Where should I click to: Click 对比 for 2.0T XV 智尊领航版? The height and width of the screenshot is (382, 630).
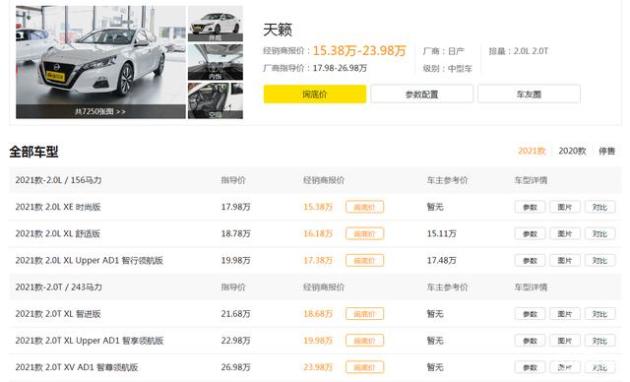pos(600,367)
